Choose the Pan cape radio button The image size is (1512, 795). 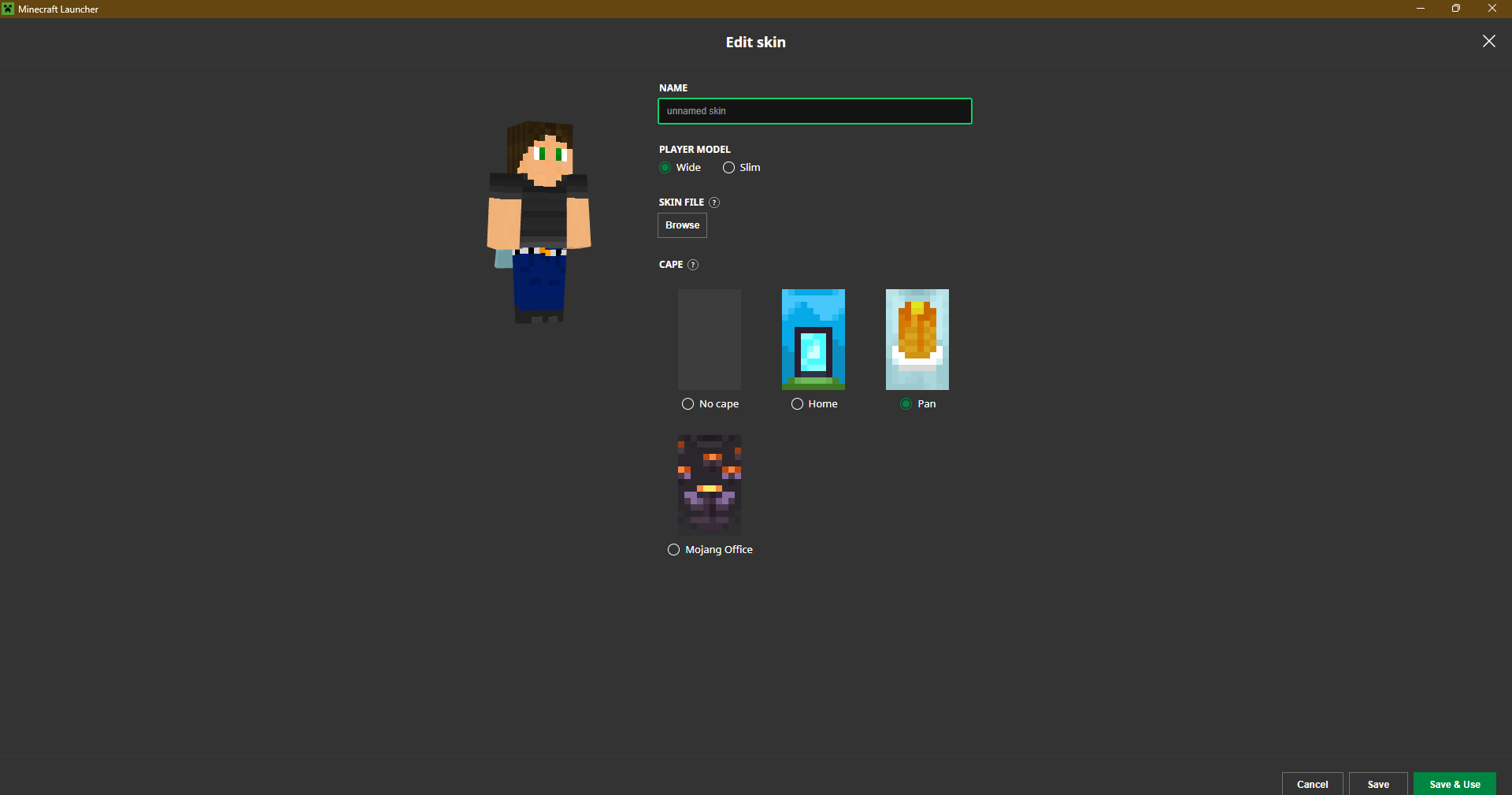pyautogui.click(x=906, y=404)
